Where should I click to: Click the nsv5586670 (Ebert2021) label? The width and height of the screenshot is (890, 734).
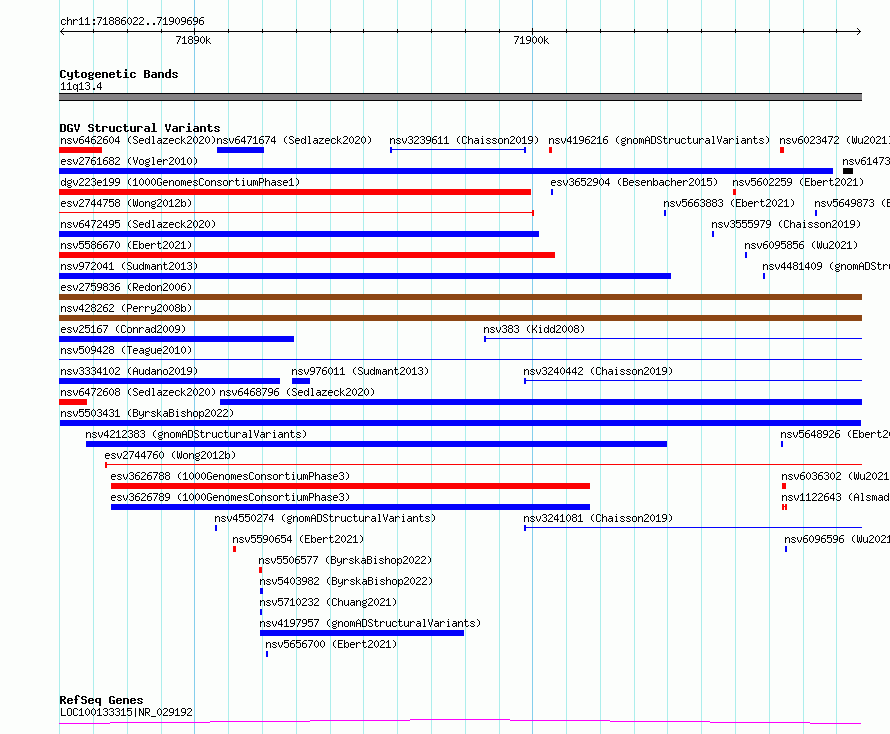[126, 245]
